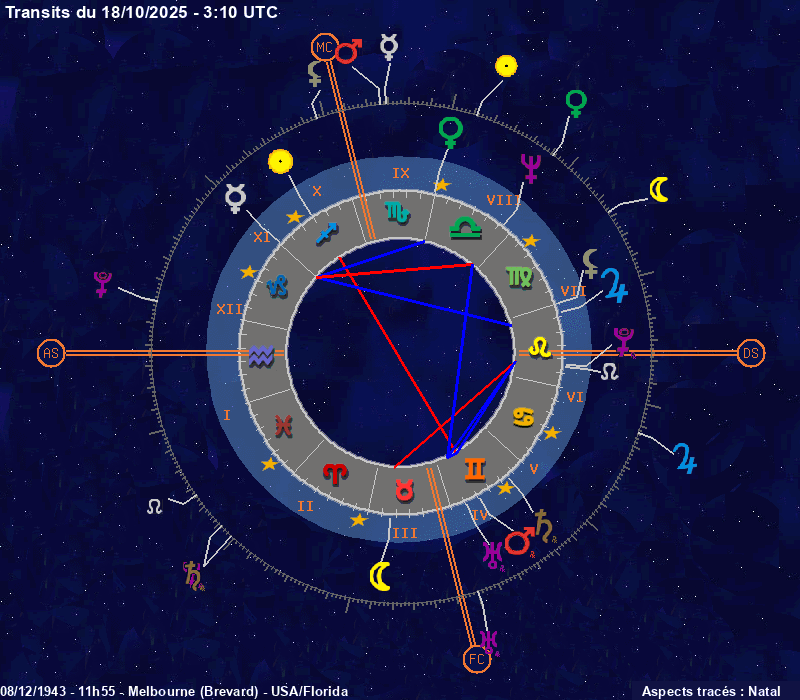Click the Aquarius zodiac sign
This screenshot has height=700, width=800.
click(x=261, y=355)
